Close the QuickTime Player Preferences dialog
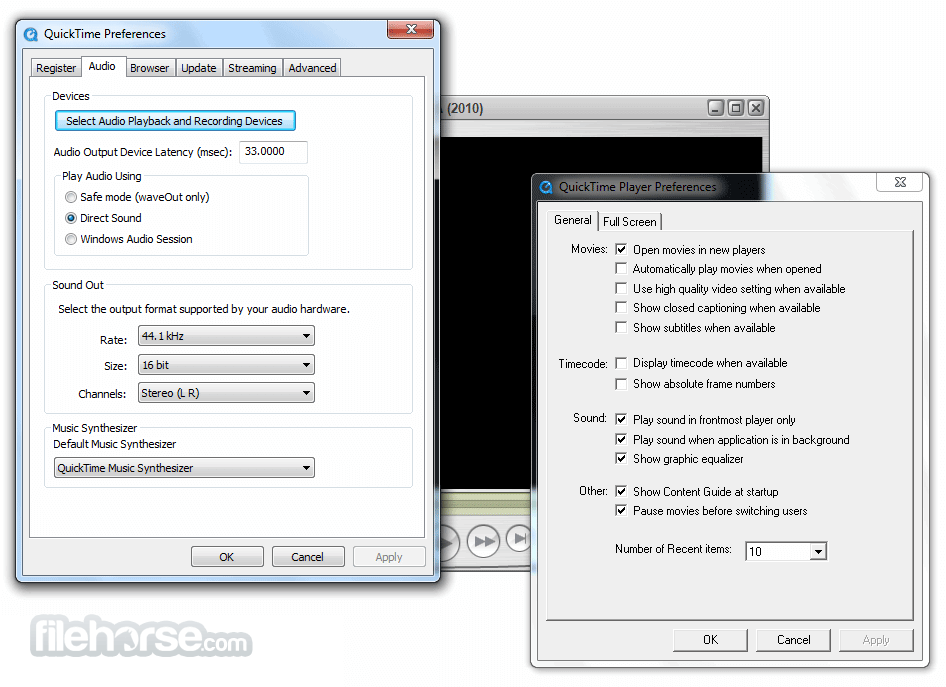Image resolution: width=946 pixels, height=687 pixels. coord(900,182)
